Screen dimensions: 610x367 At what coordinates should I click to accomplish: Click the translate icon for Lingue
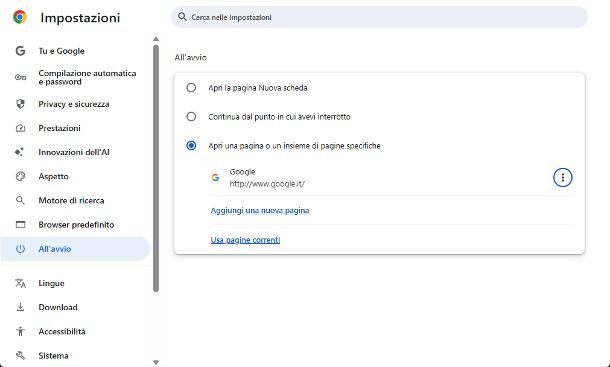(20, 283)
